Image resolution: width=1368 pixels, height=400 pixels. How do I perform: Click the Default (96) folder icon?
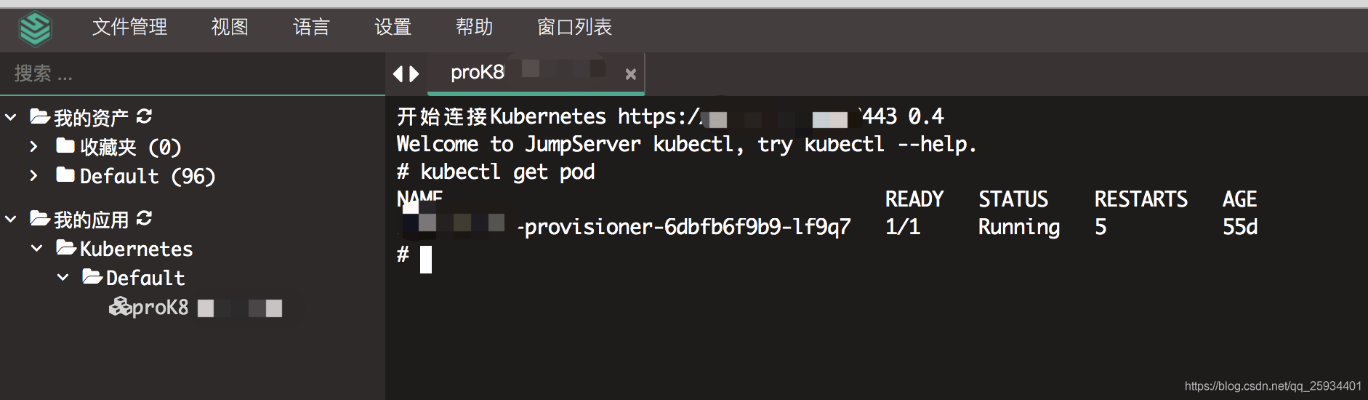(x=65, y=176)
